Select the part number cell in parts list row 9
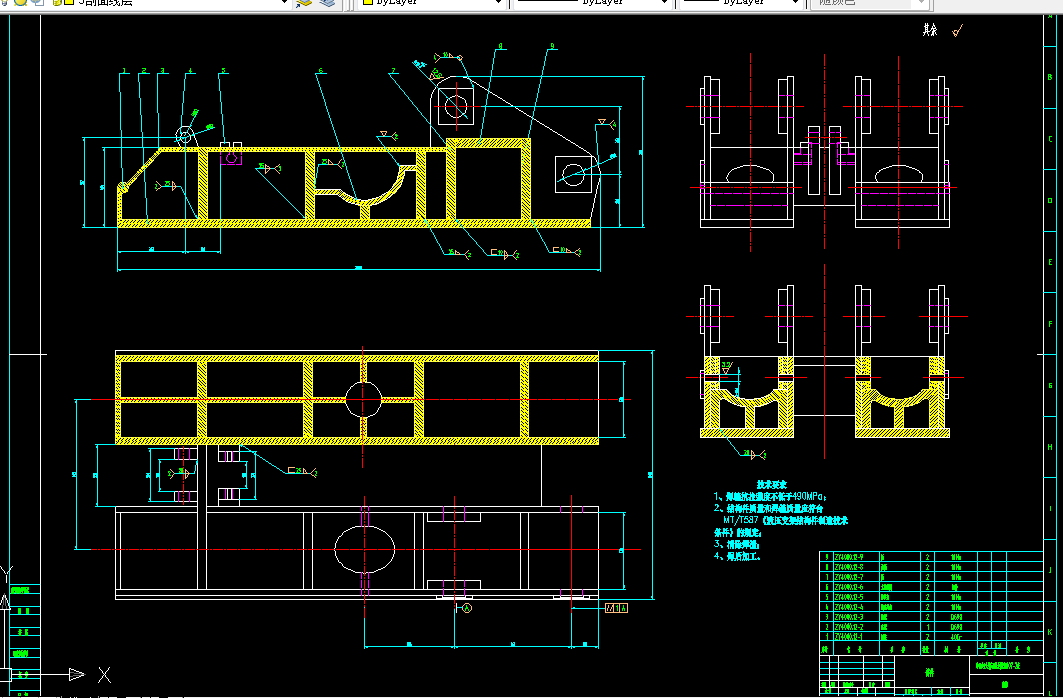 (855, 557)
